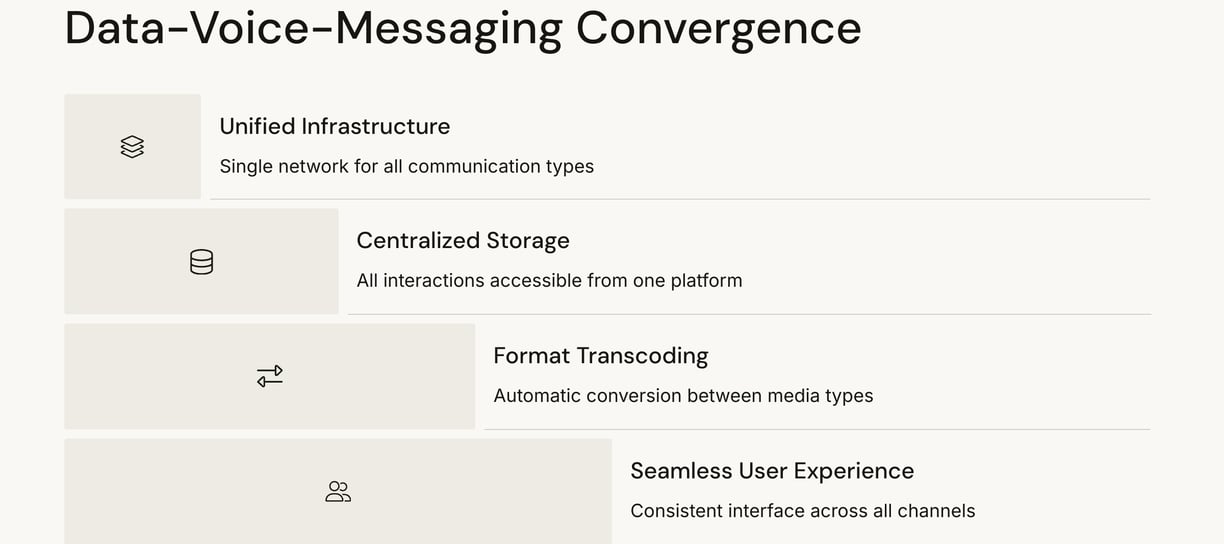Click 'All interactions accessible from one platform' text

point(549,281)
